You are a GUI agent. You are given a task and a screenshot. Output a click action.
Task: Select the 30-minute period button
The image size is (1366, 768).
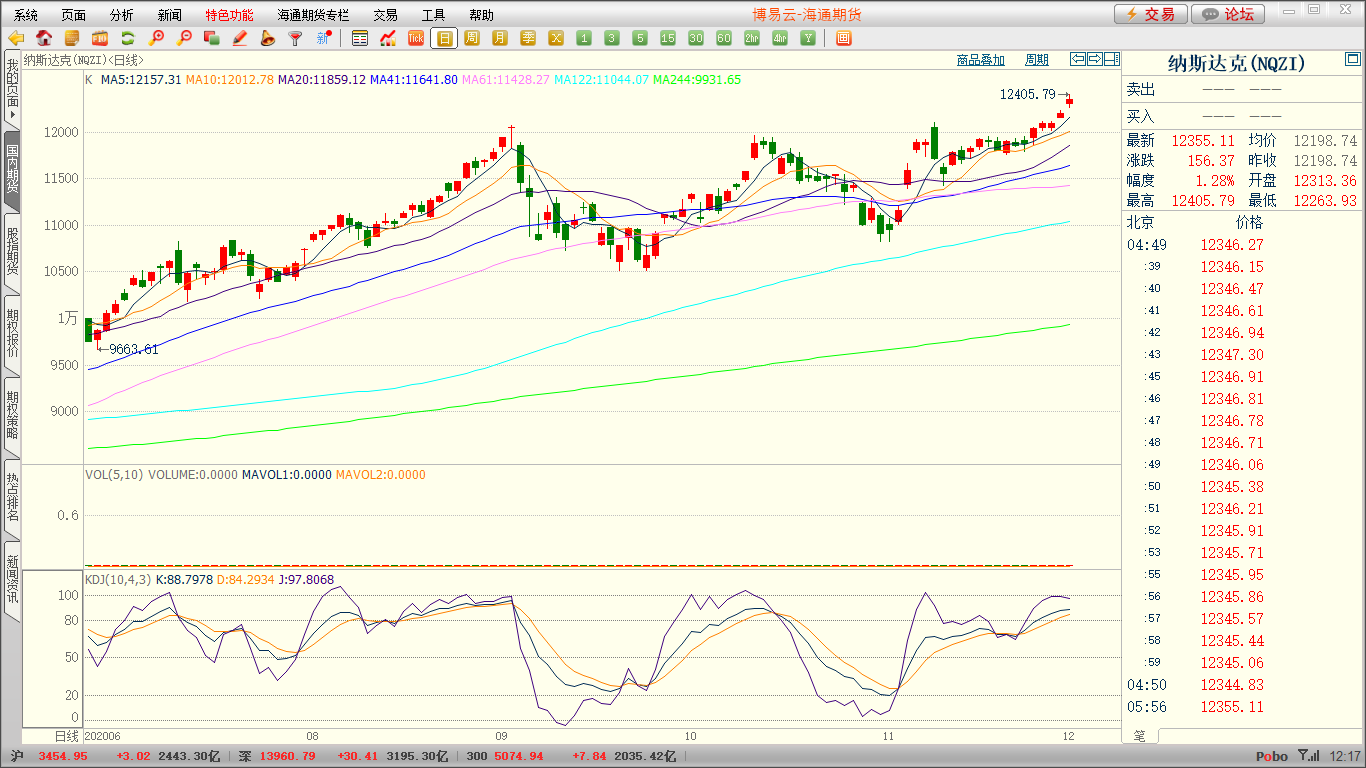click(696, 38)
